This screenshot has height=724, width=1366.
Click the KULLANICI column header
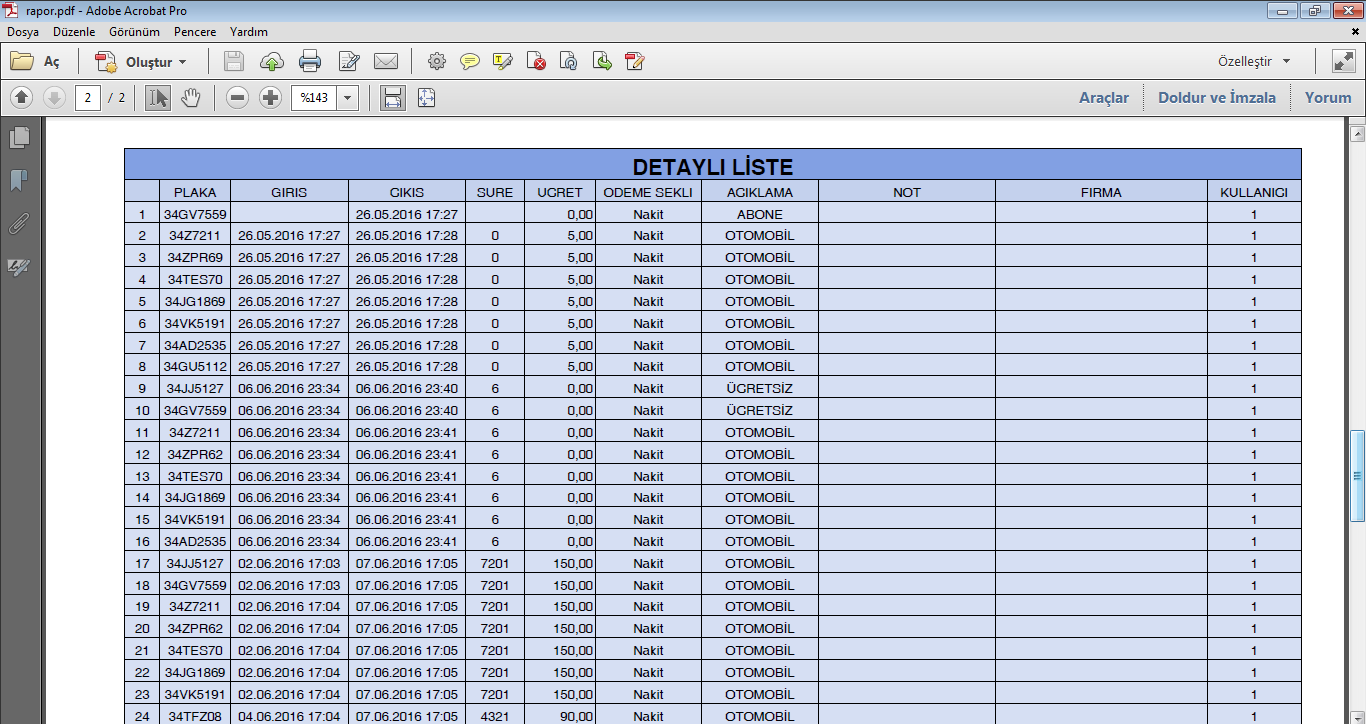click(x=1254, y=192)
